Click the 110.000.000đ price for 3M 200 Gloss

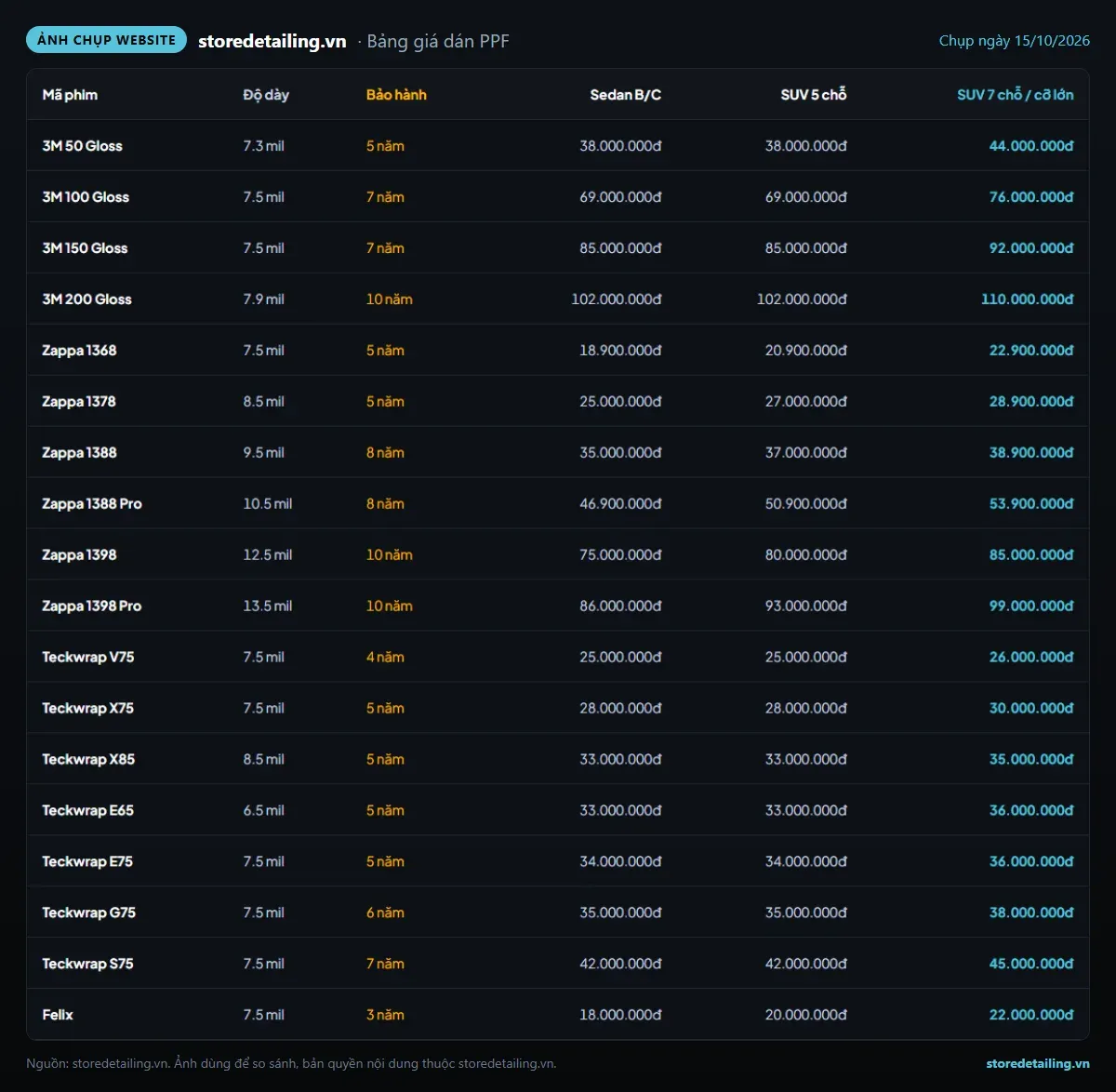(x=1028, y=300)
